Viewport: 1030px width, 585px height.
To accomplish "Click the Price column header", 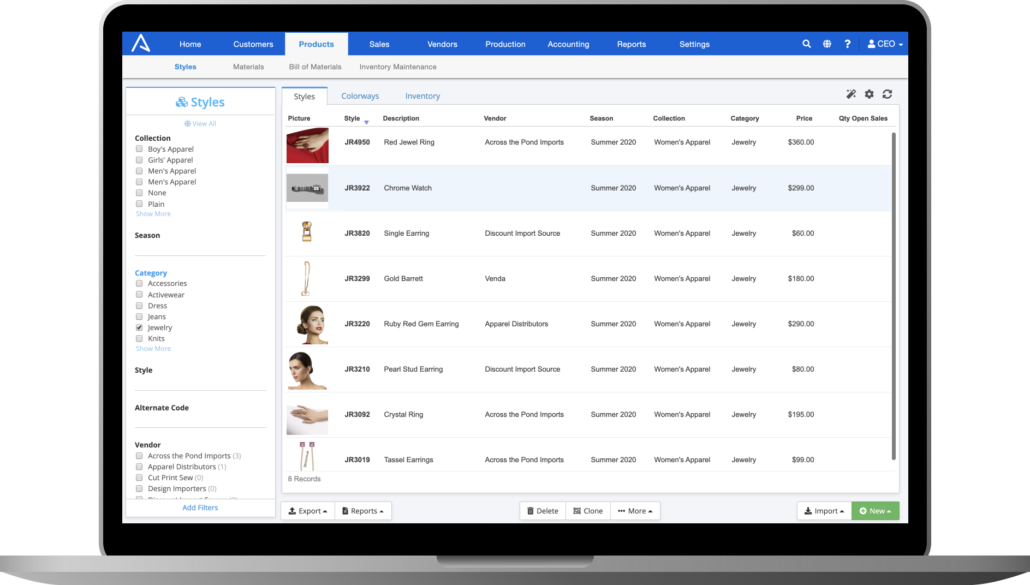I will tap(804, 118).
